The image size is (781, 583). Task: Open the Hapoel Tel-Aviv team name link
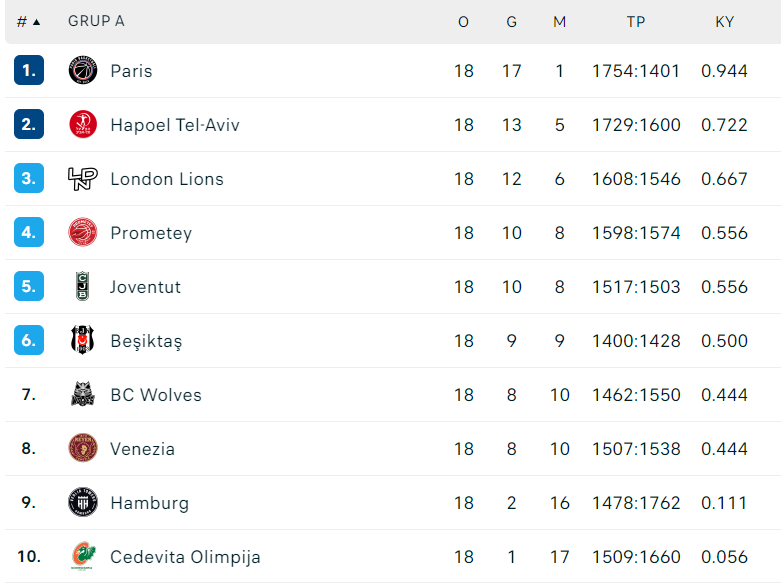click(x=175, y=125)
